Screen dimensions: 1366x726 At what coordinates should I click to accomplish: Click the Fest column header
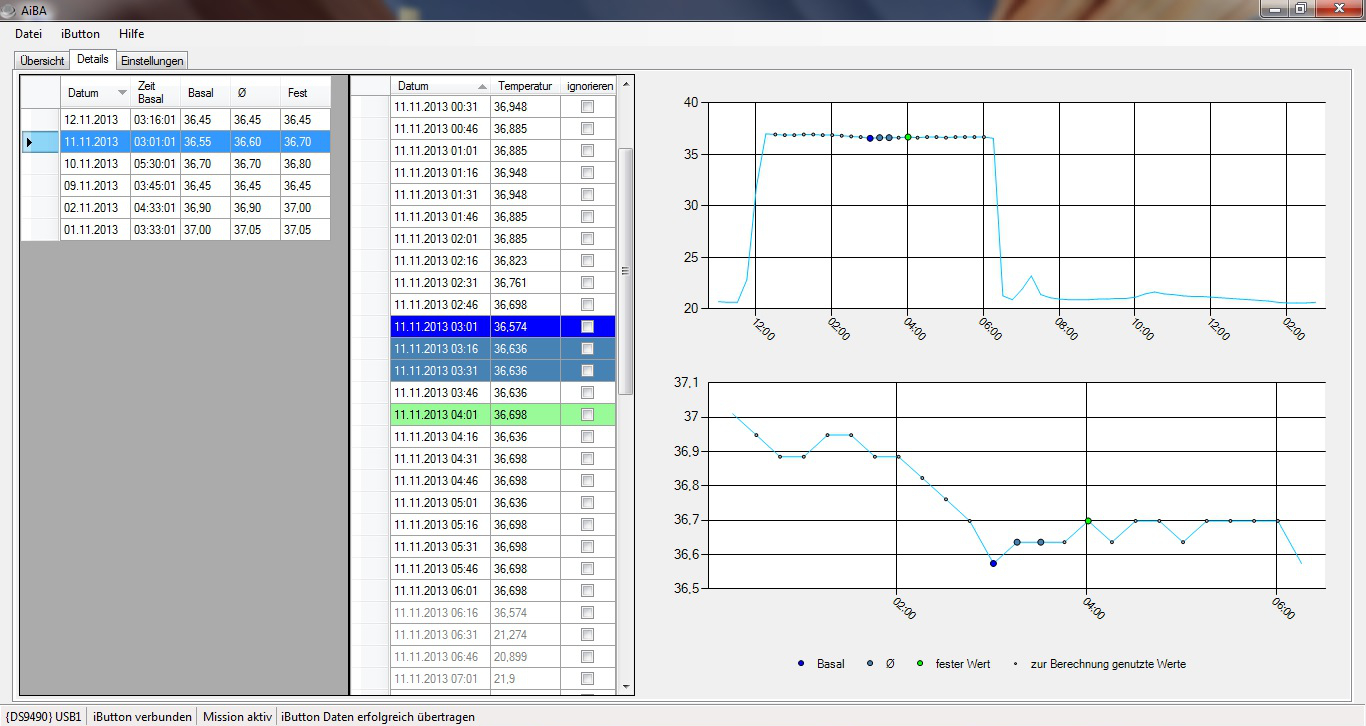[x=305, y=93]
